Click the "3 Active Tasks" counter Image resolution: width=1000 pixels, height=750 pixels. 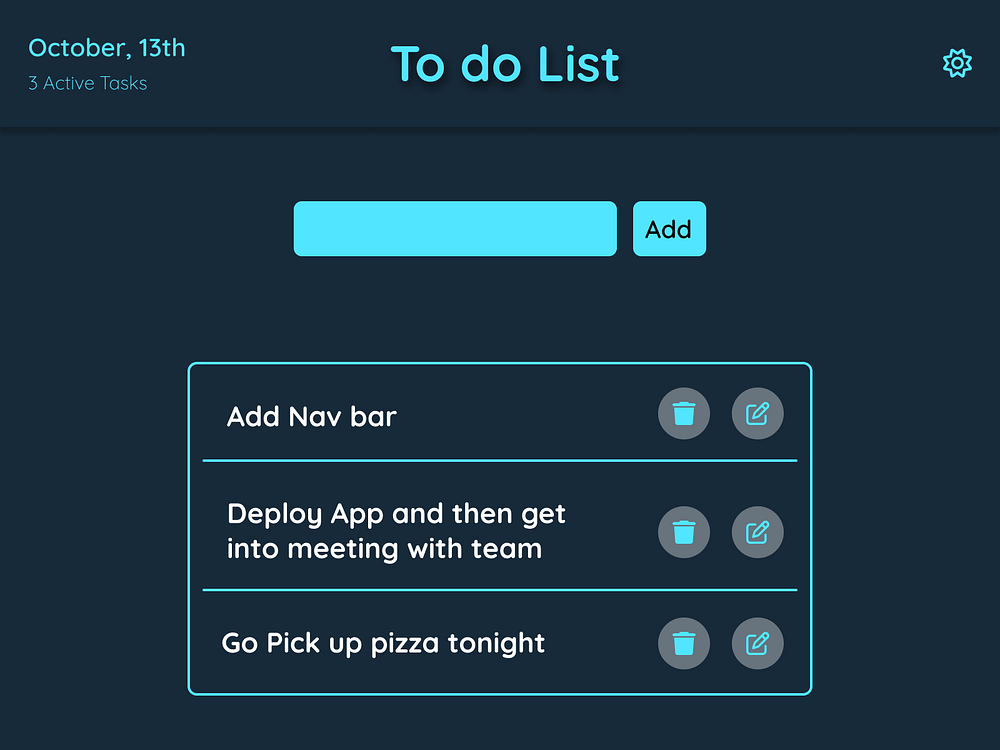click(x=88, y=84)
